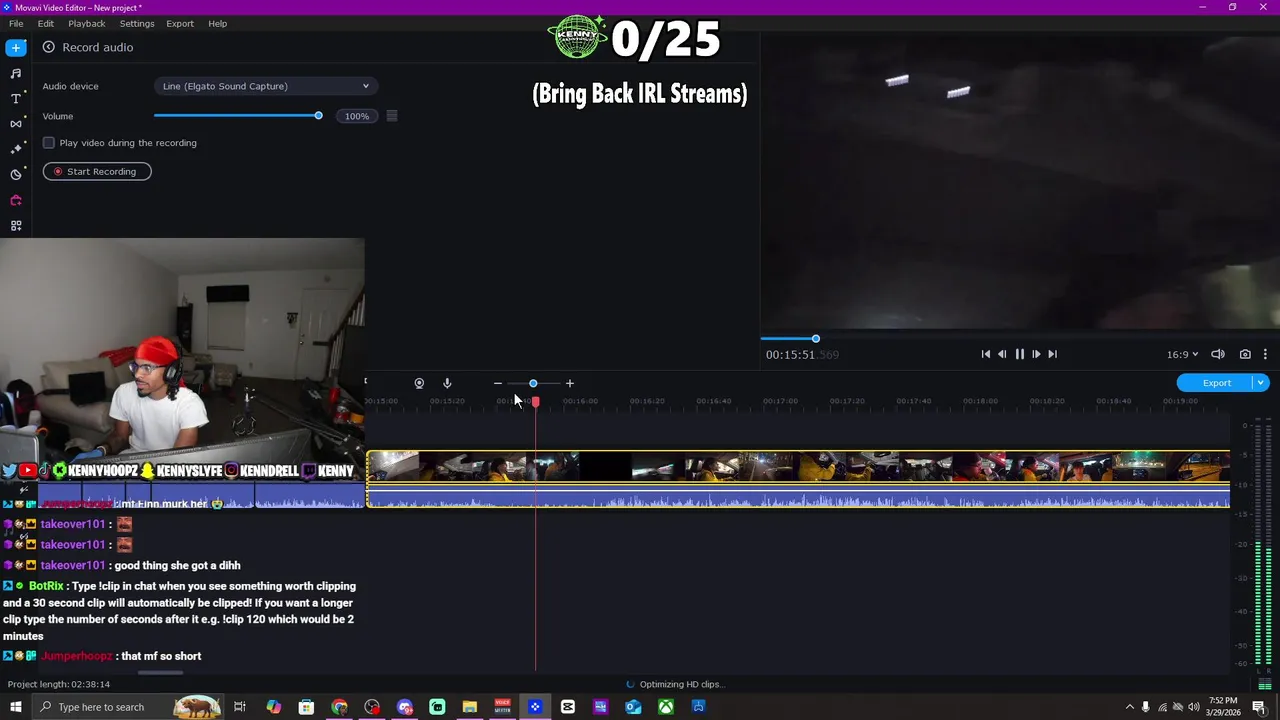Open the Titles T tool
1280x720 pixels.
click(16, 98)
